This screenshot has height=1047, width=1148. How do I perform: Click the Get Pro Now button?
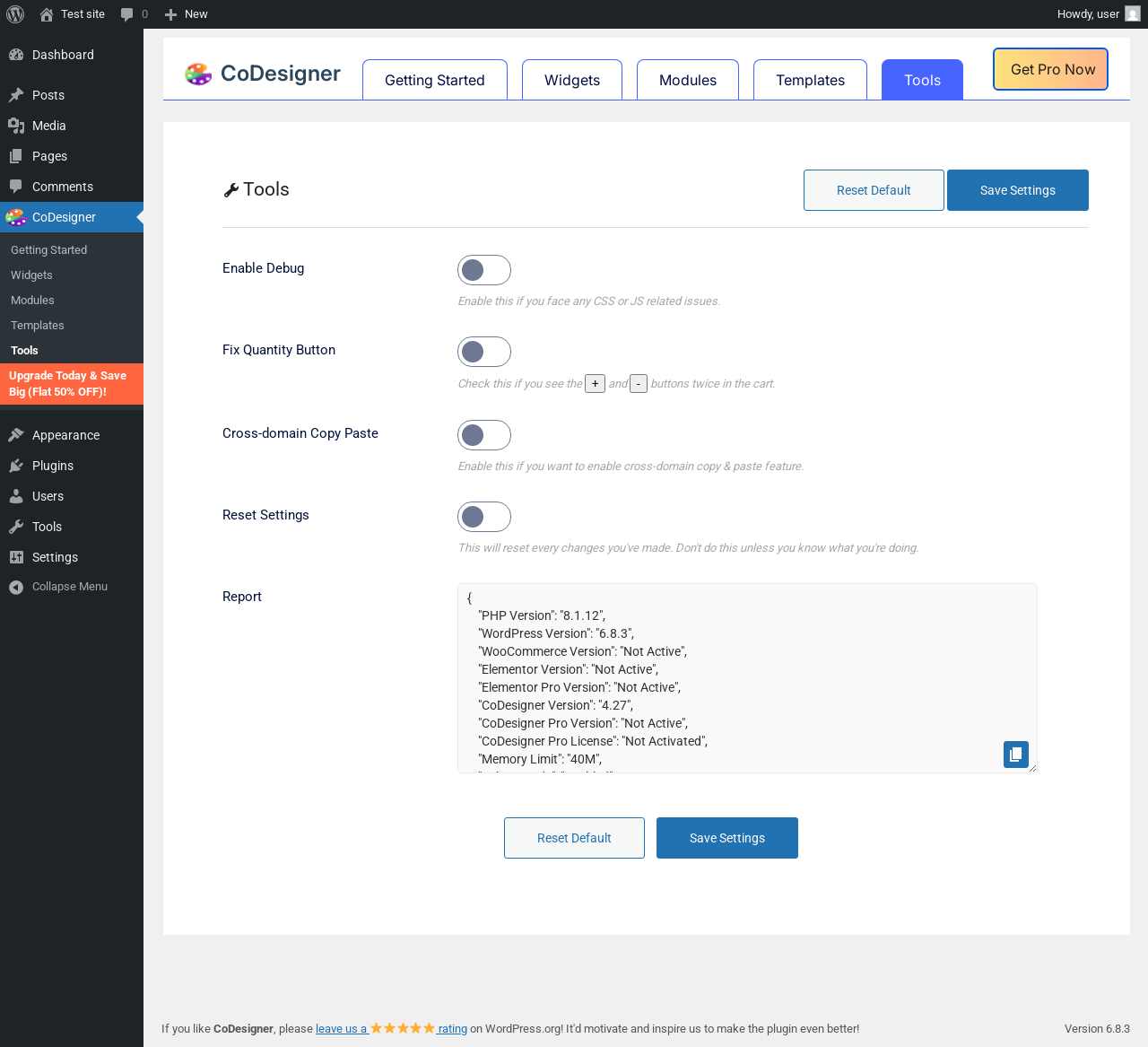(1051, 69)
